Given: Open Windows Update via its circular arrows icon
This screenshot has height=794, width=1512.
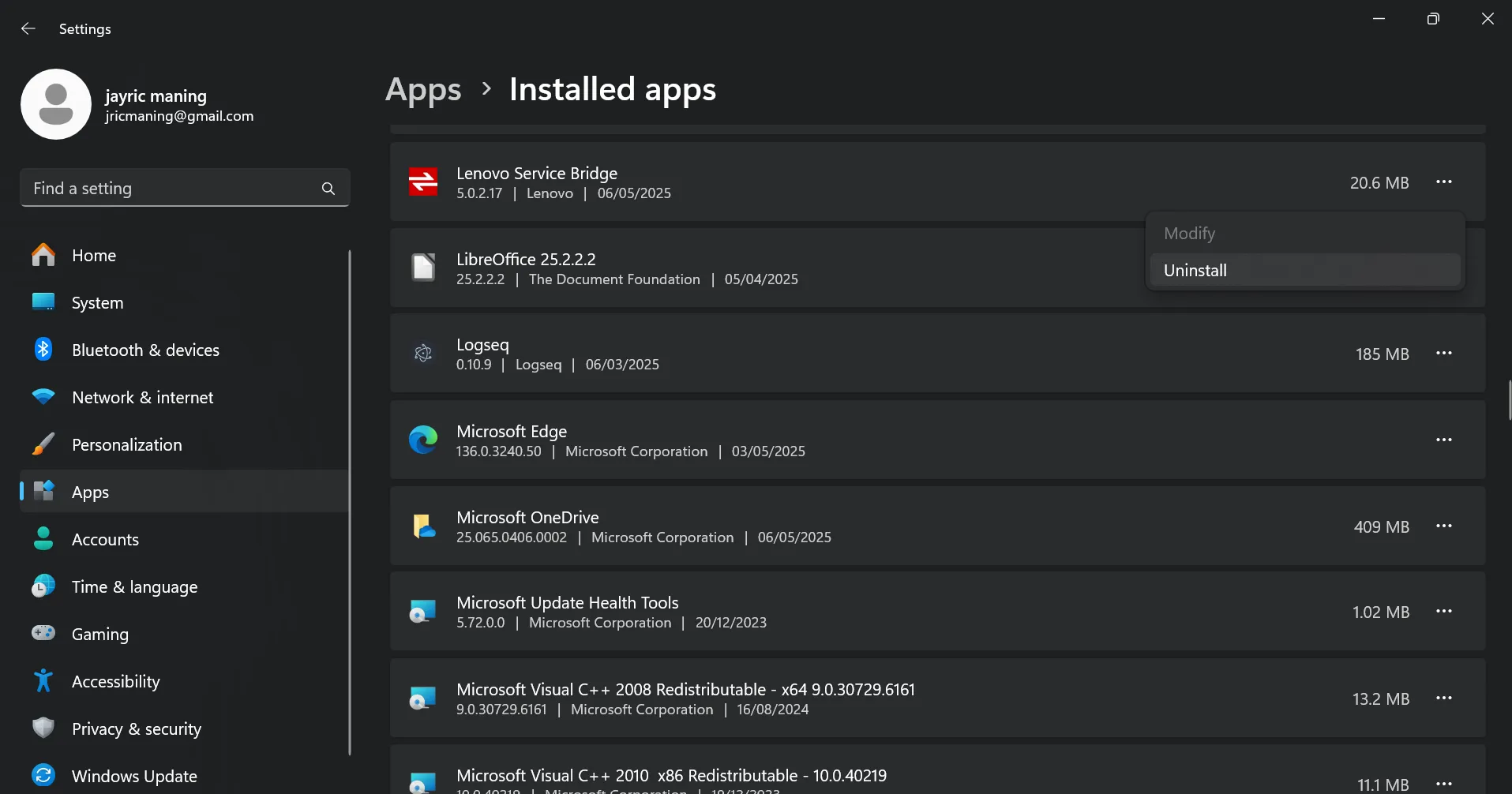Looking at the screenshot, I should [x=43, y=775].
